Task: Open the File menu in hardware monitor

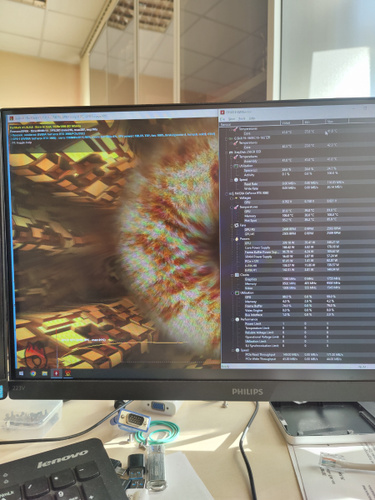Action: tap(223, 119)
